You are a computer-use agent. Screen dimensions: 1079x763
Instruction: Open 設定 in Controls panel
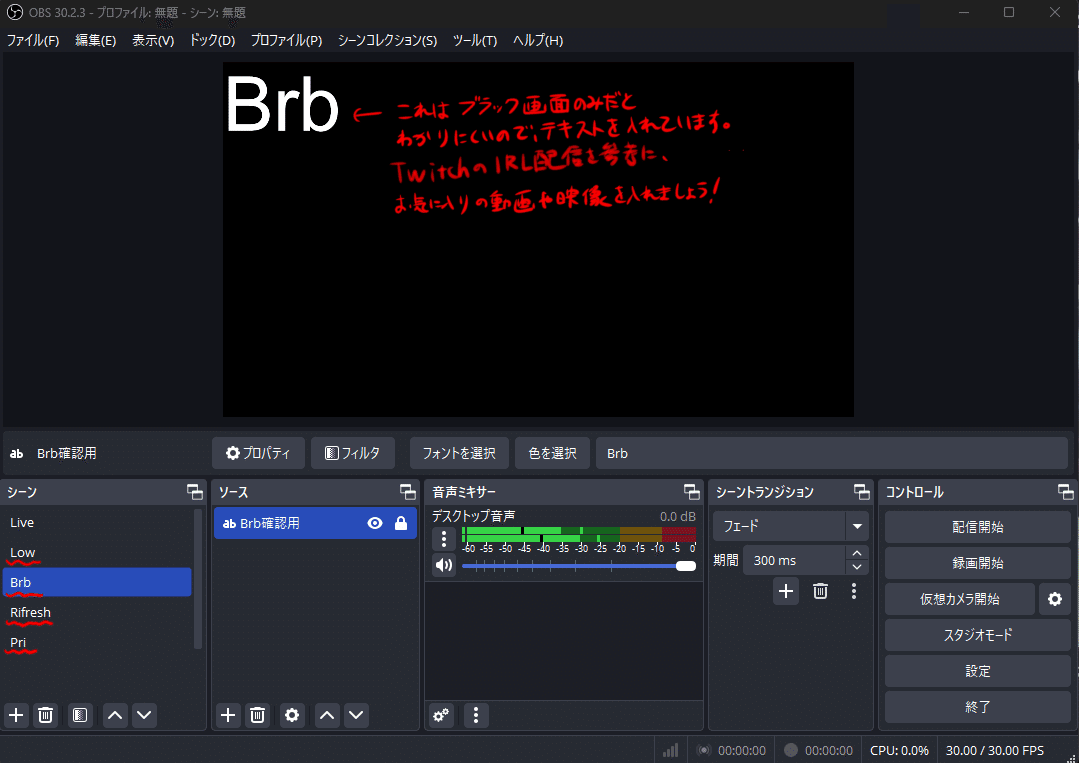click(978, 671)
